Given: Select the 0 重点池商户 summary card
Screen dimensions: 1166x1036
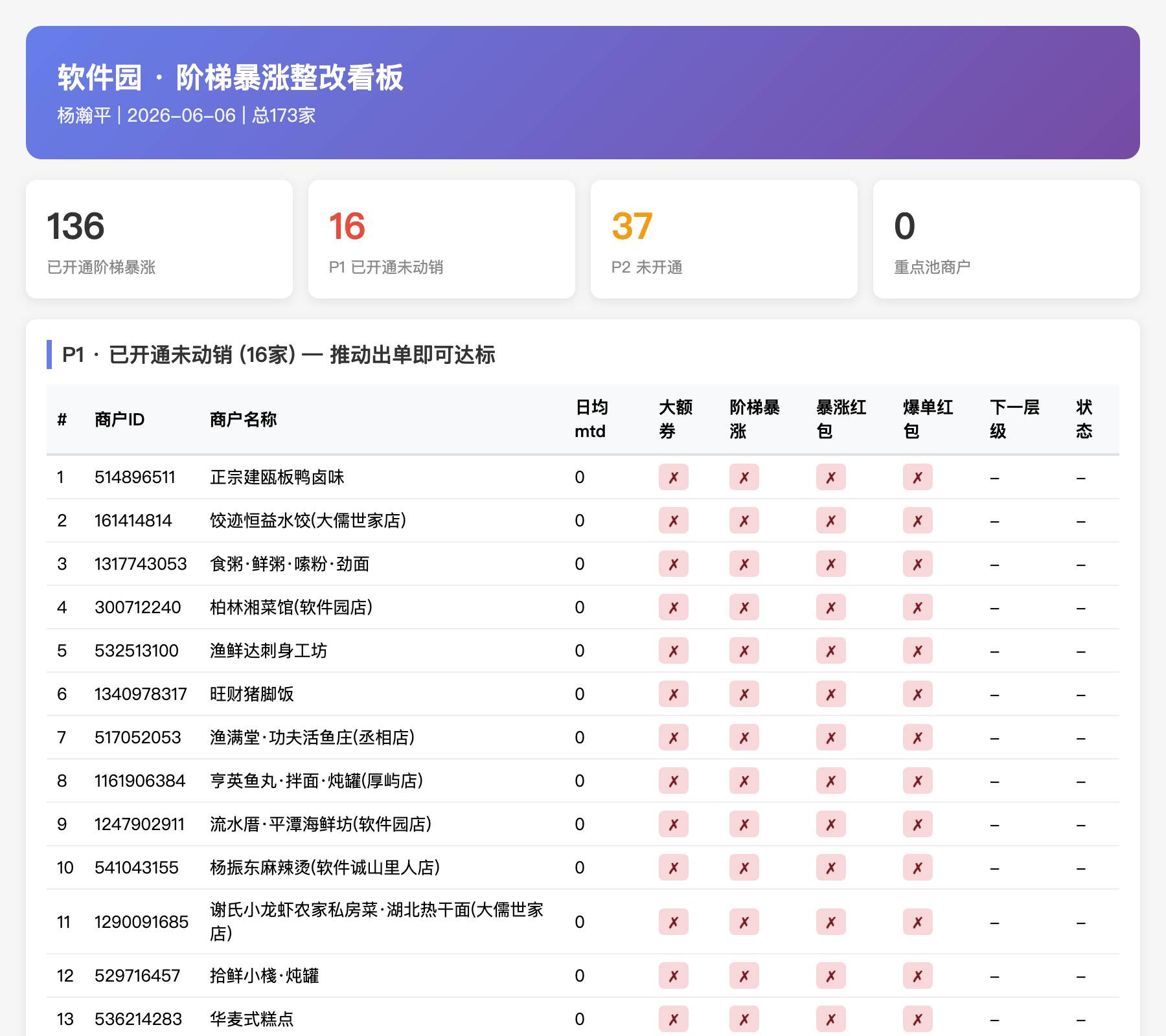Looking at the screenshot, I should tap(1007, 240).
